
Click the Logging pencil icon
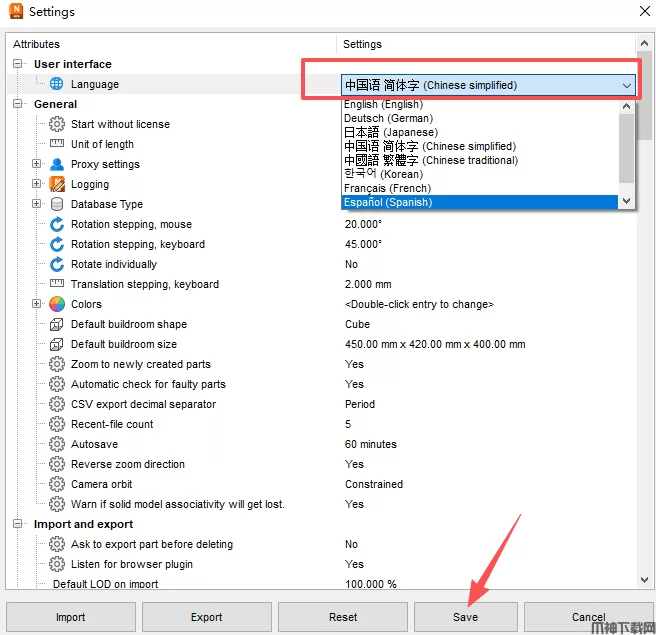[x=56, y=184]
